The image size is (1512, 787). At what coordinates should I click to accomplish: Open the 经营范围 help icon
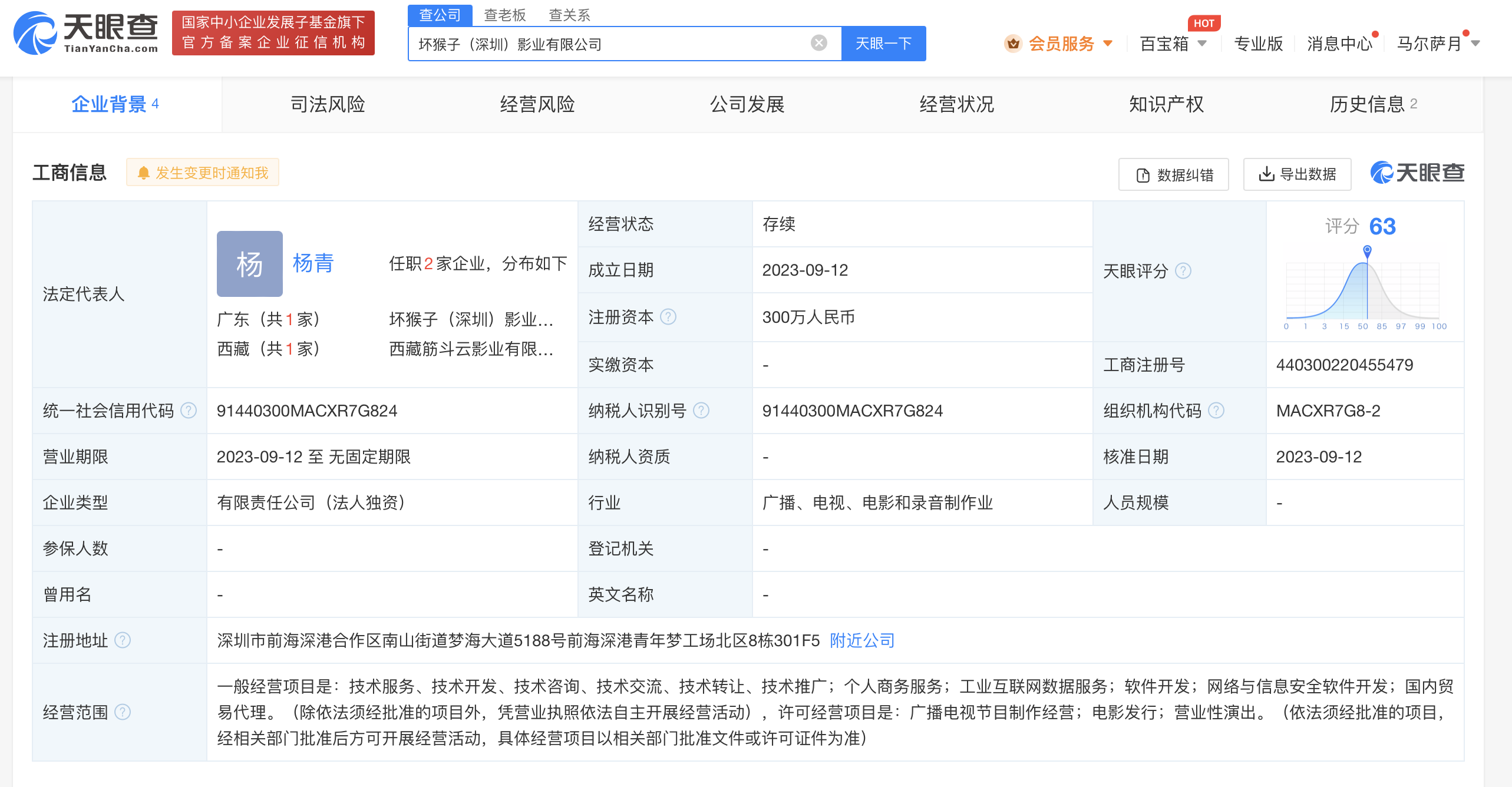(x=123, y=713)
